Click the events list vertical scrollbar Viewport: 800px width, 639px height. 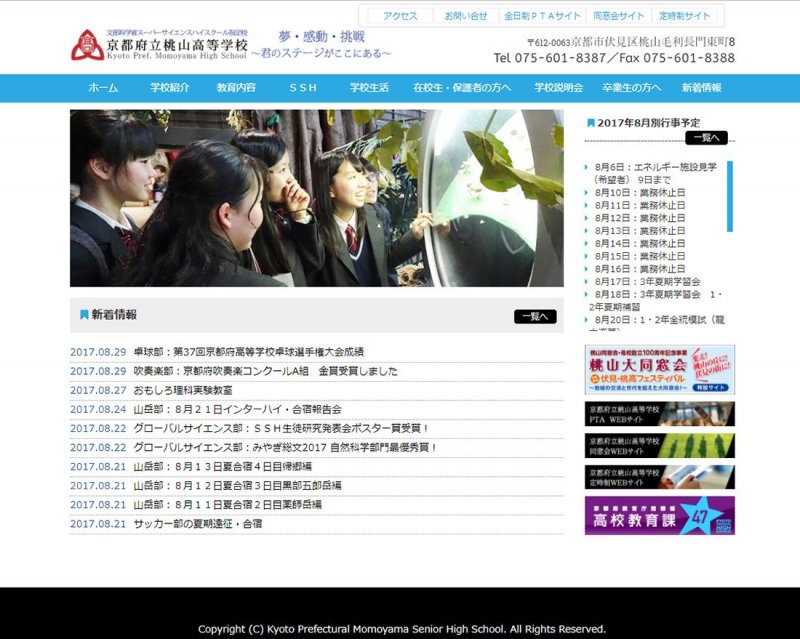(x=731, y=240)
